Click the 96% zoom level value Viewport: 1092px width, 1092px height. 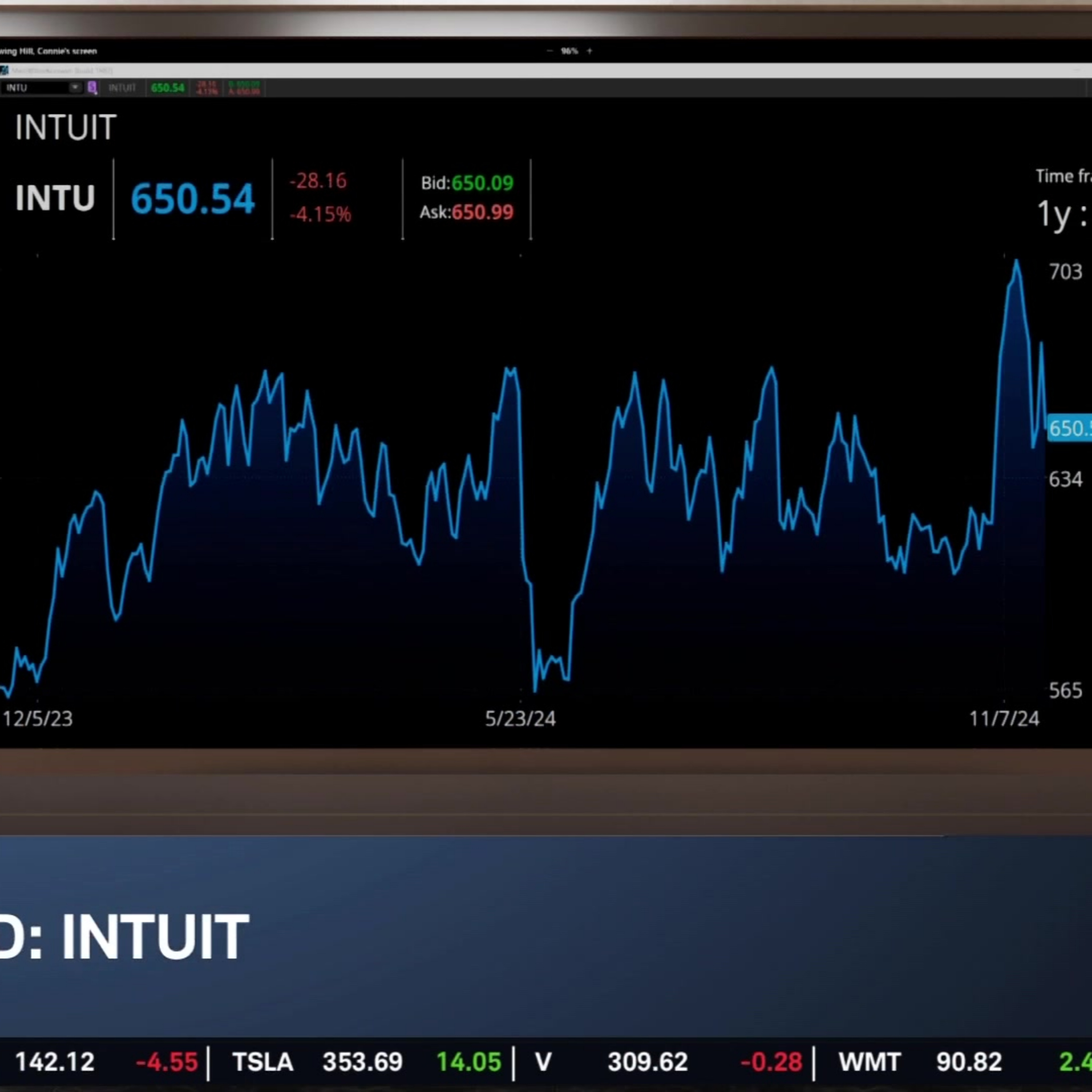[569, 51]
